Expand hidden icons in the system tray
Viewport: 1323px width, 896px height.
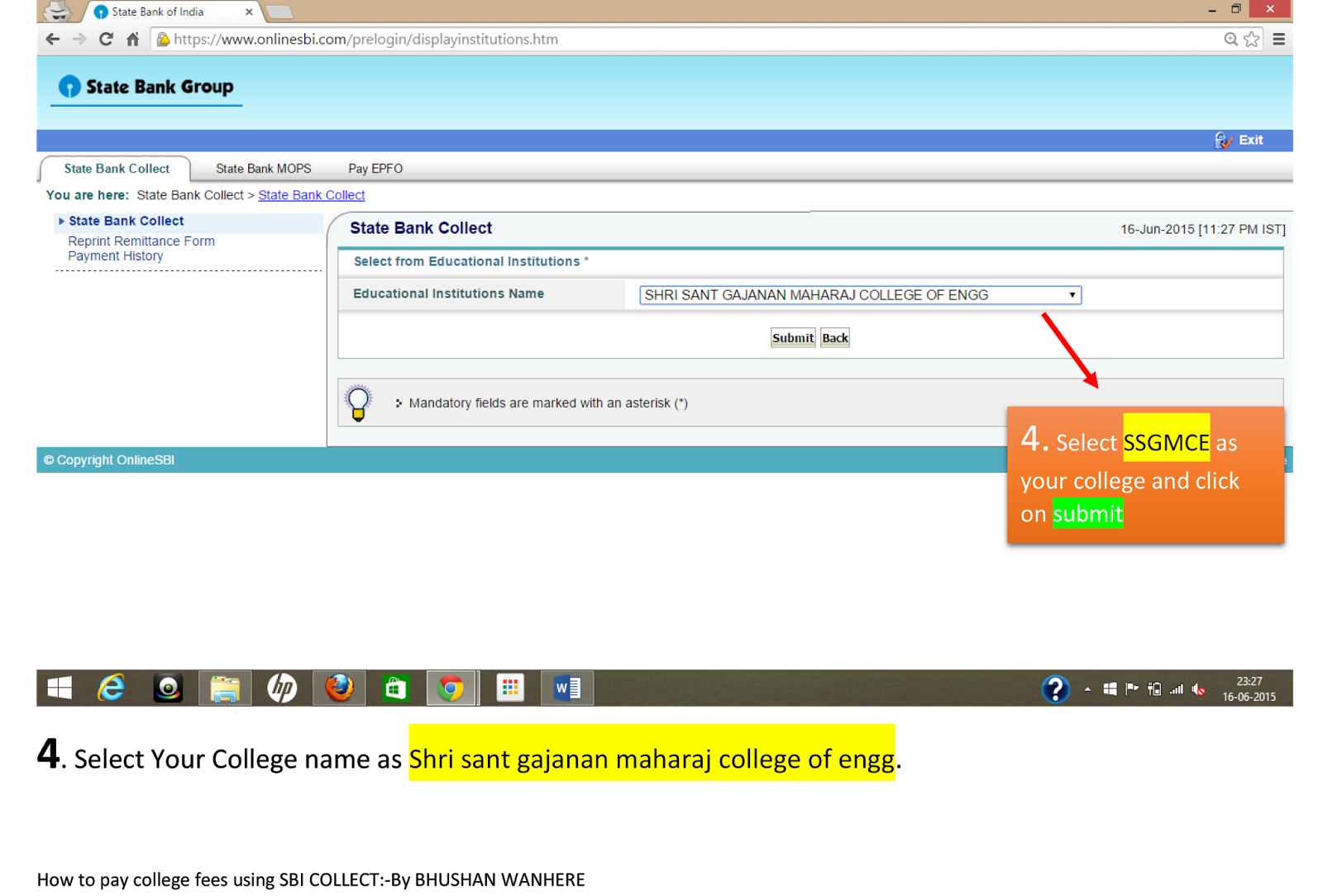point(1087,689)
